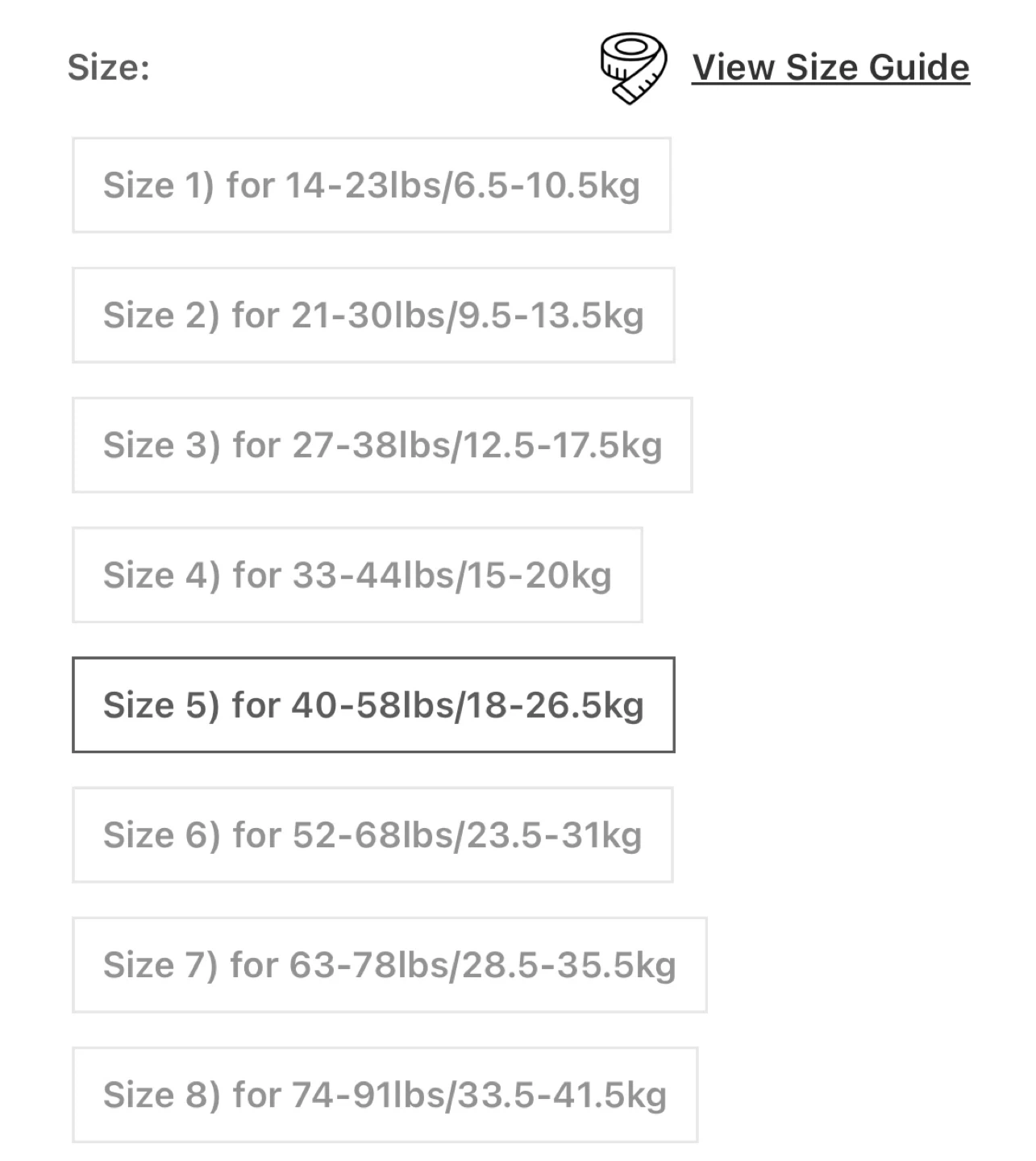Click the measuring tape icon
The height and width of the screenshot is (1161, 1036).
click(633, 68)
